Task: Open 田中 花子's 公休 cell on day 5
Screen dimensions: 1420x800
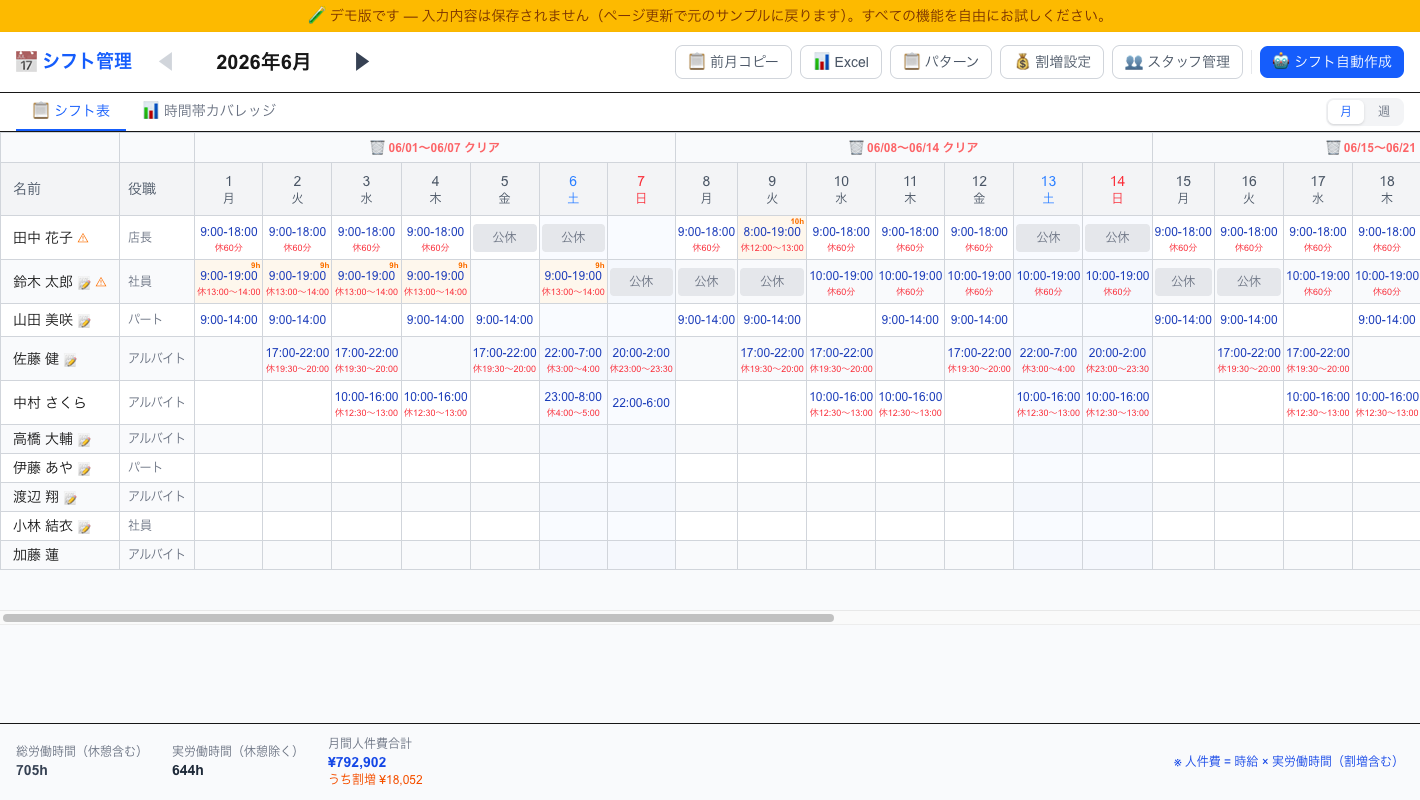Action: [x=505, y=238]
